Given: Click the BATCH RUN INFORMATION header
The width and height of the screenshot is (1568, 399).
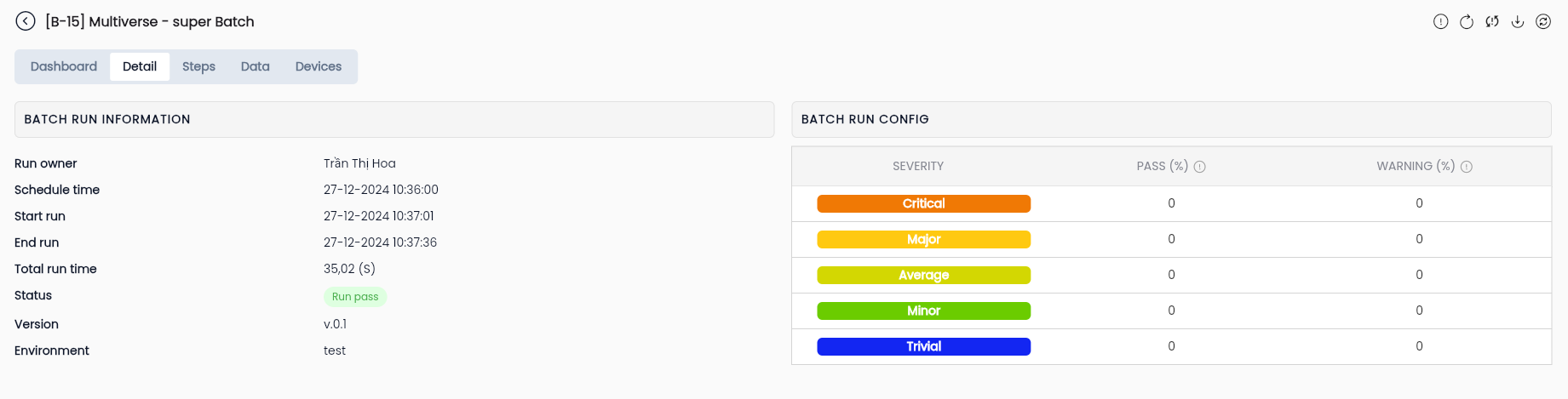Looking at the screenshot, I should (x=394, y=119).
